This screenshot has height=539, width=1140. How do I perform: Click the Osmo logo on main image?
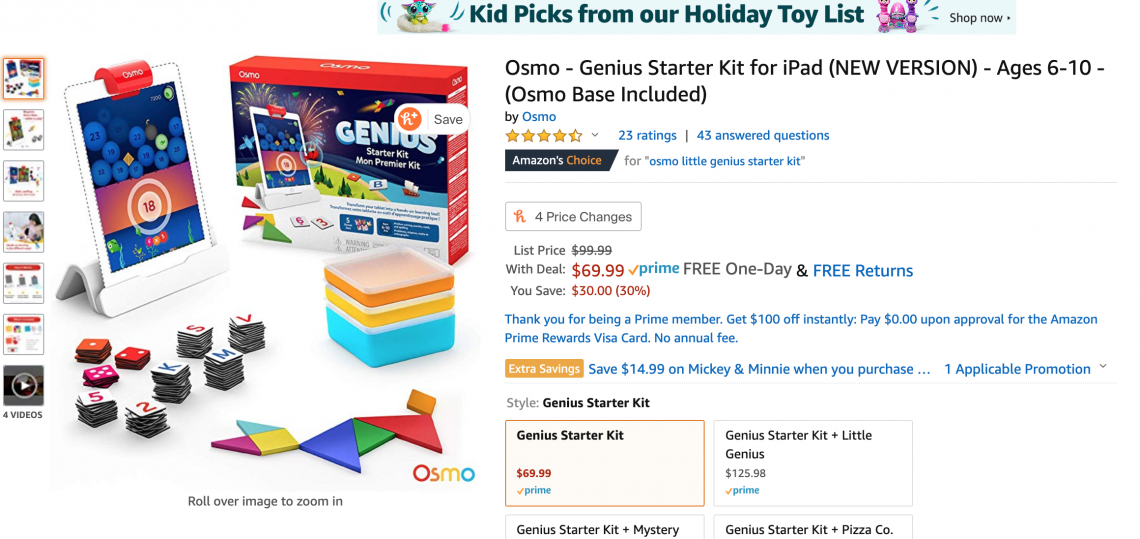pos(443,474)
